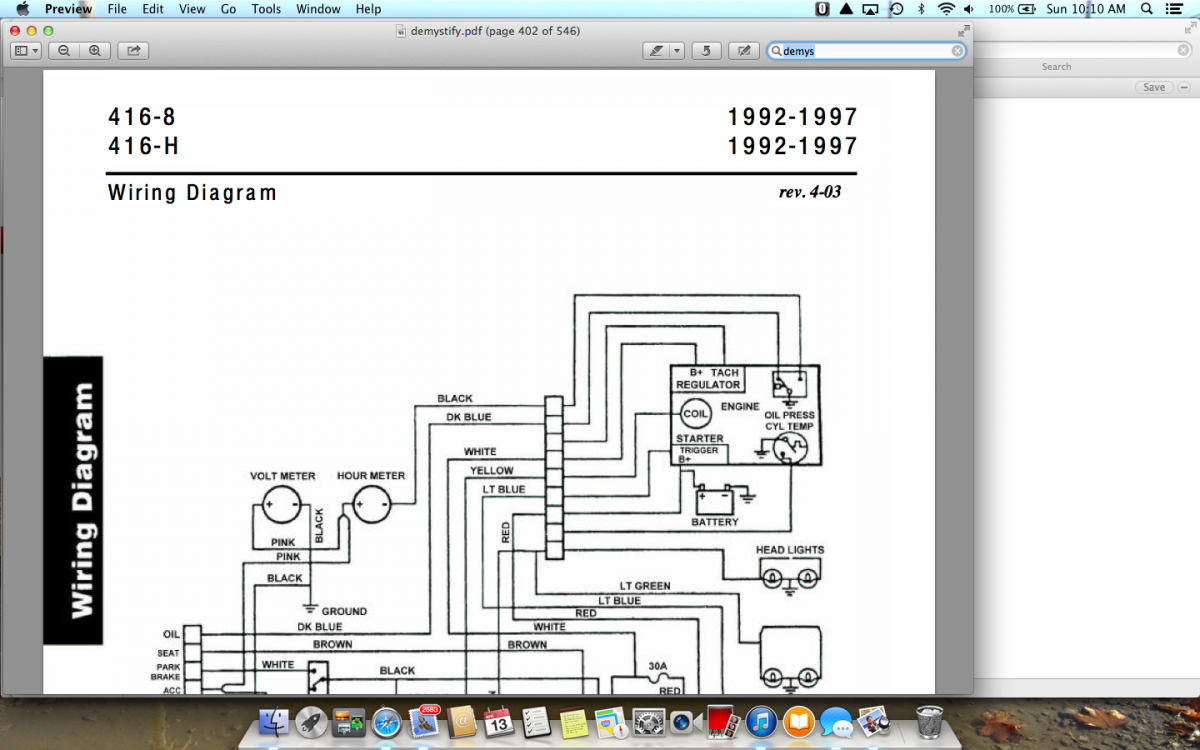The width and height of the screenshot is (1200, 750).
Task: Expand the annotate pen dropdown arrow
Action: [x=677, y=50]
